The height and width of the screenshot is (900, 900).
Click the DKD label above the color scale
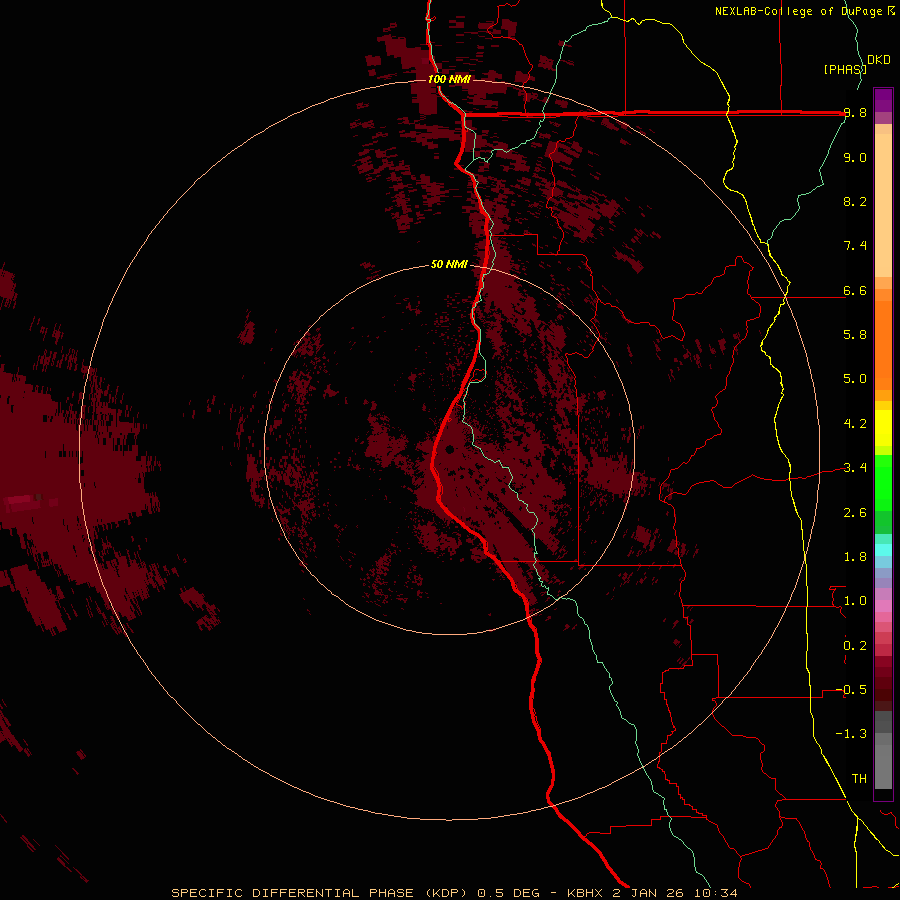click(x=879, y=59)
